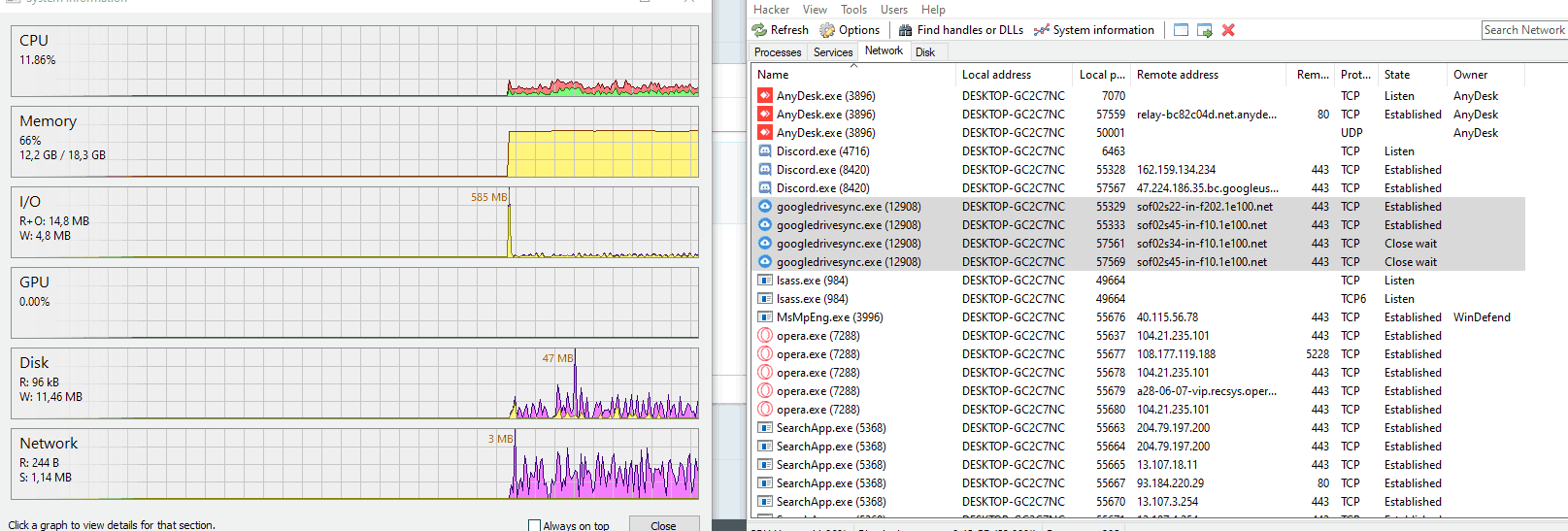Select SearchApp icon in port 55663 row
The height and width of the screenshot is (531, 1568).
[x=765, y=428]
